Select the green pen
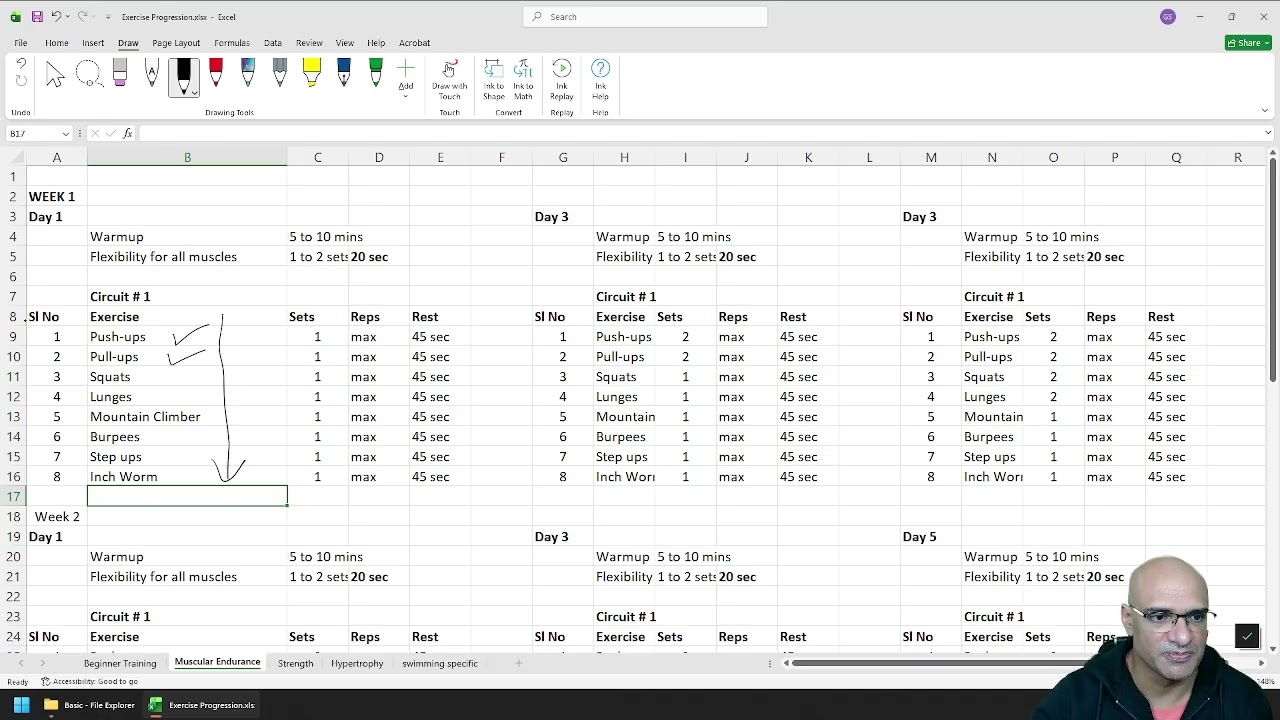Viewport: 1280px width, 720px height. [376, 74]
